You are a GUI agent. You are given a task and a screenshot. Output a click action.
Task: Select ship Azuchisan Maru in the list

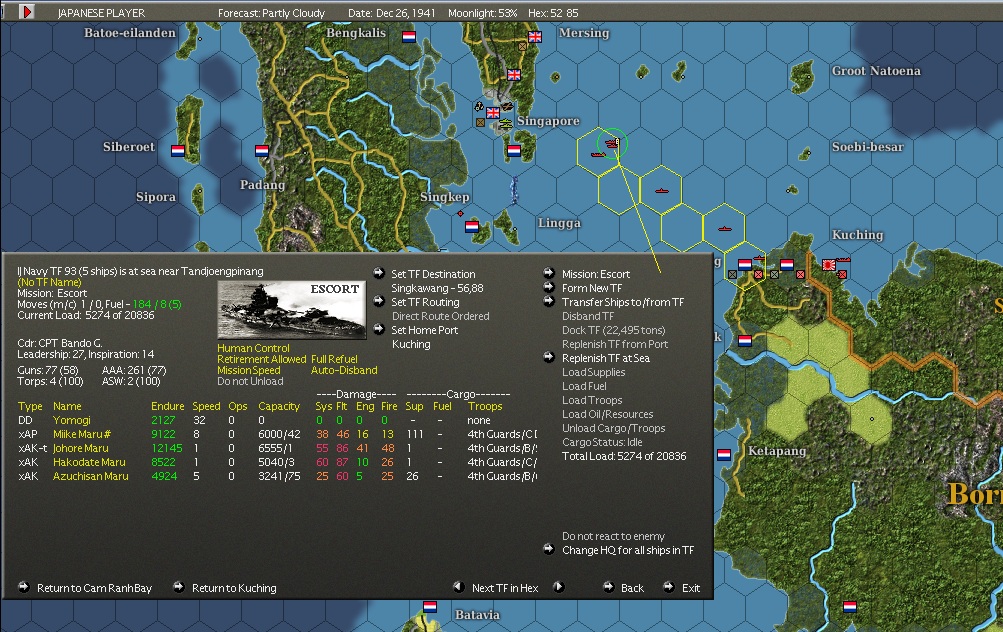[x=91, y=477]
